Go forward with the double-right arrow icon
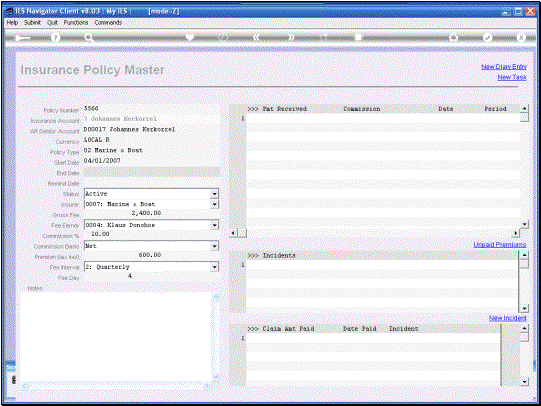The height and width of the screenshot is (406, 541). [291, 37]
